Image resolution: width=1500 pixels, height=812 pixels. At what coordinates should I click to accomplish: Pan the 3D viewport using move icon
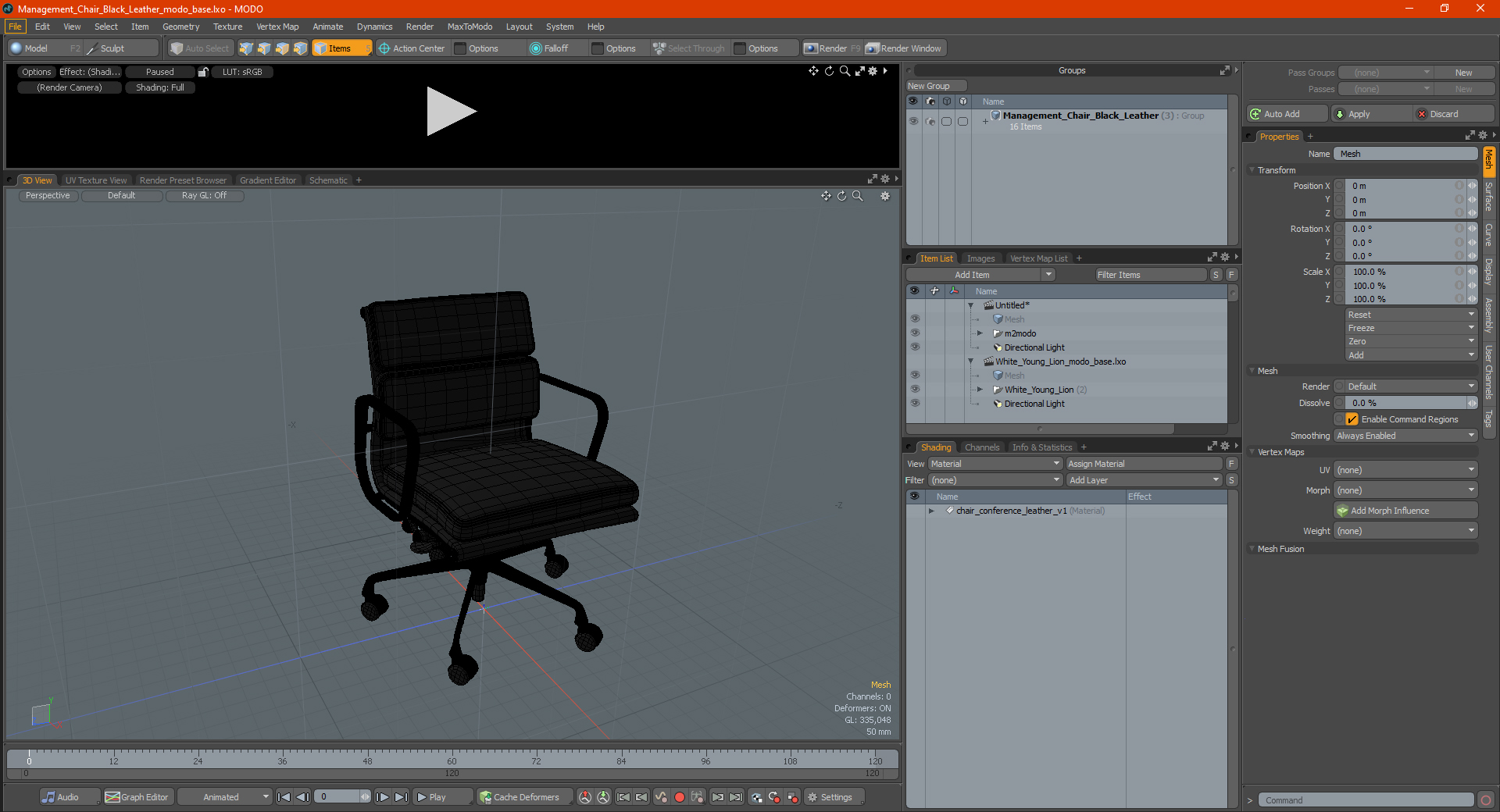coord(826,196)
